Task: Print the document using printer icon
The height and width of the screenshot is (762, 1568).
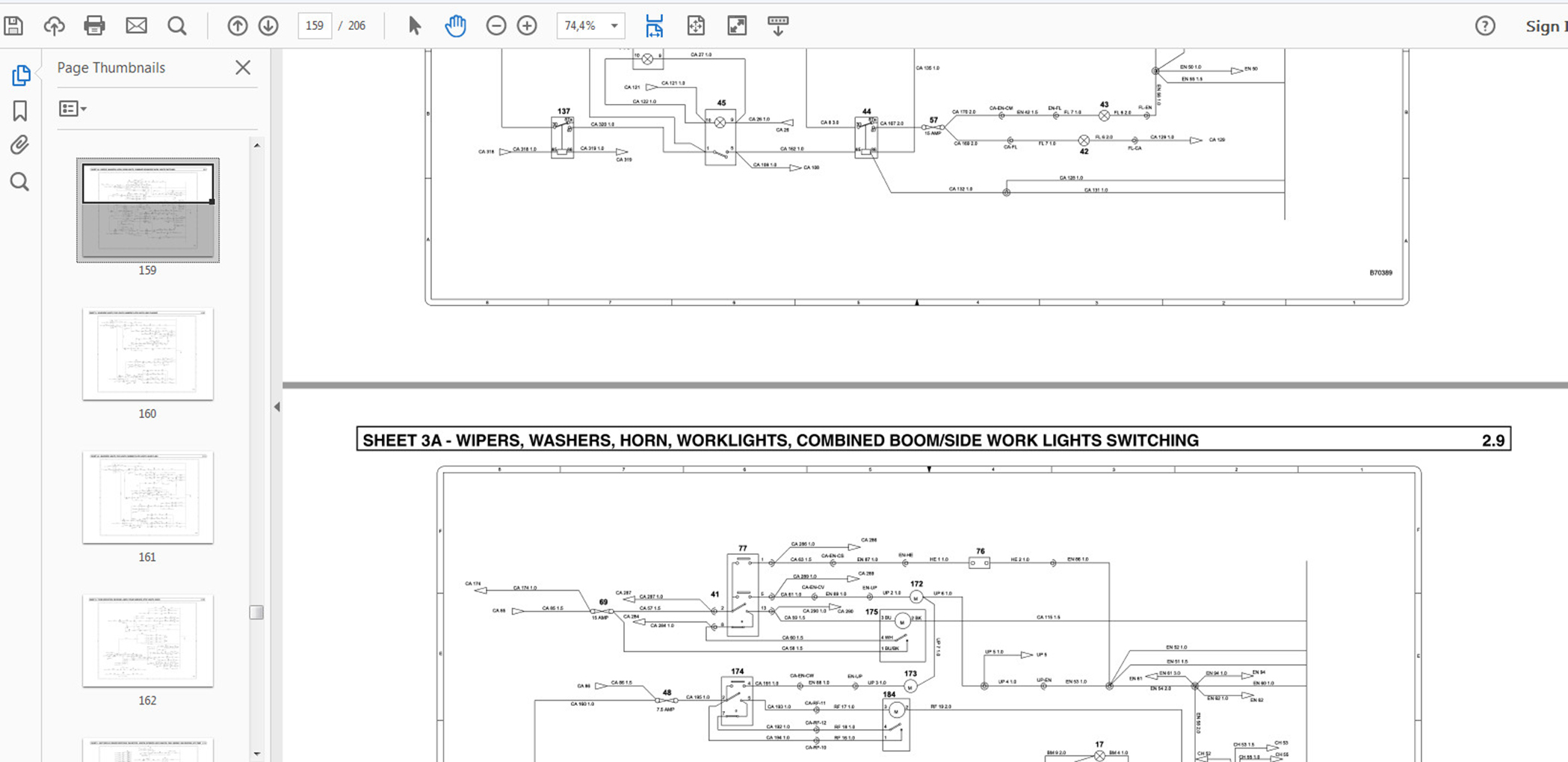Action: click(x=94, y=26)
